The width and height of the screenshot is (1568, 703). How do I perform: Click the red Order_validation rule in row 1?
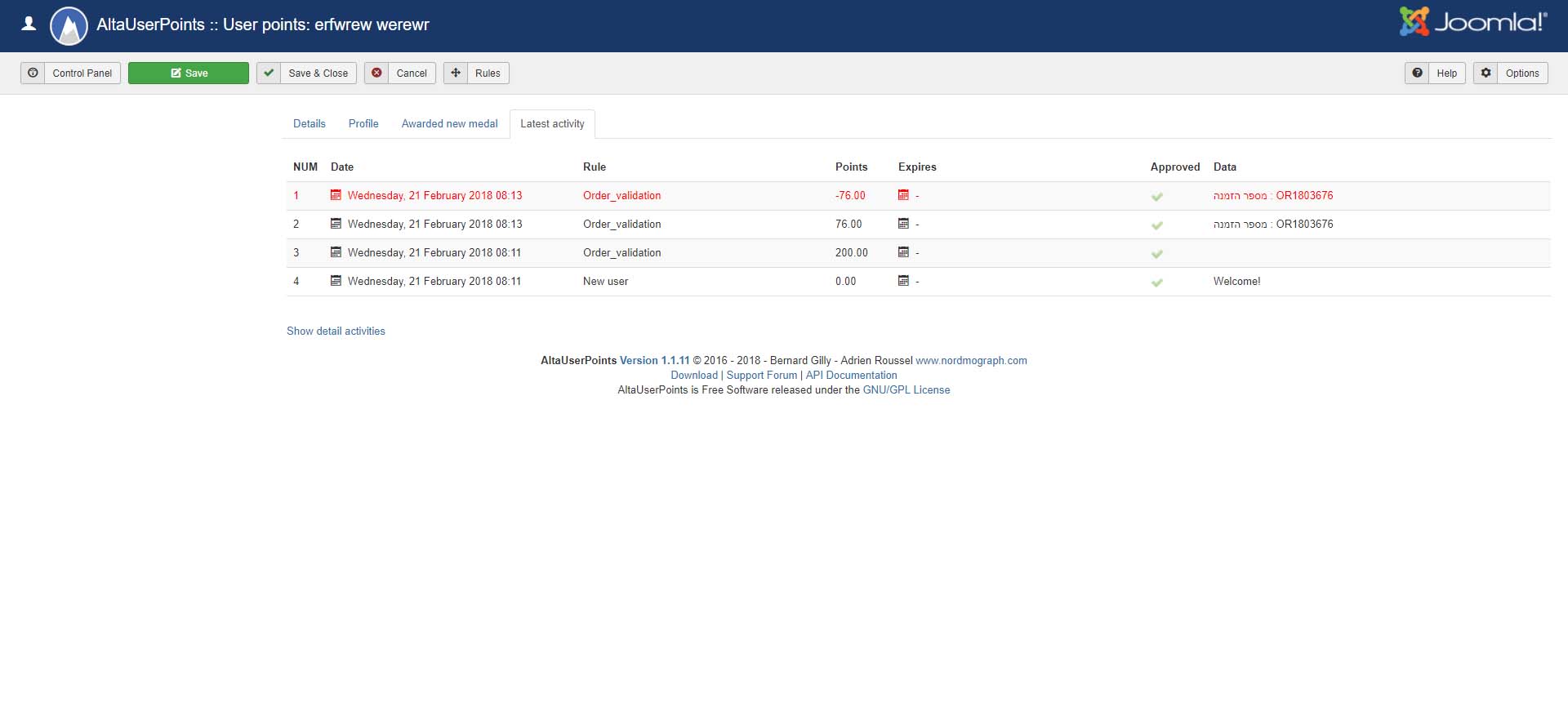[622, 195]
